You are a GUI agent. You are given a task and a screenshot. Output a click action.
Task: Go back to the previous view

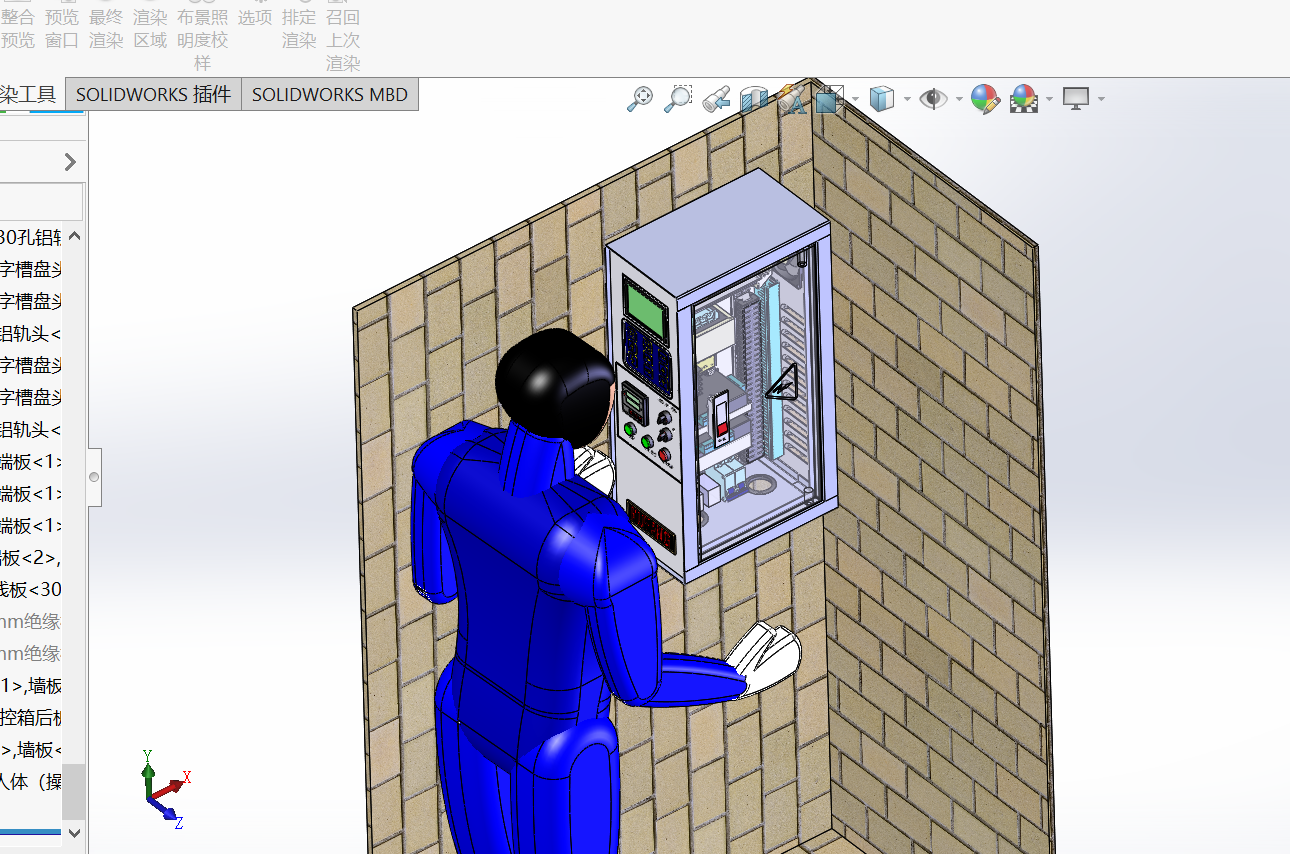(x=715, y=98)
